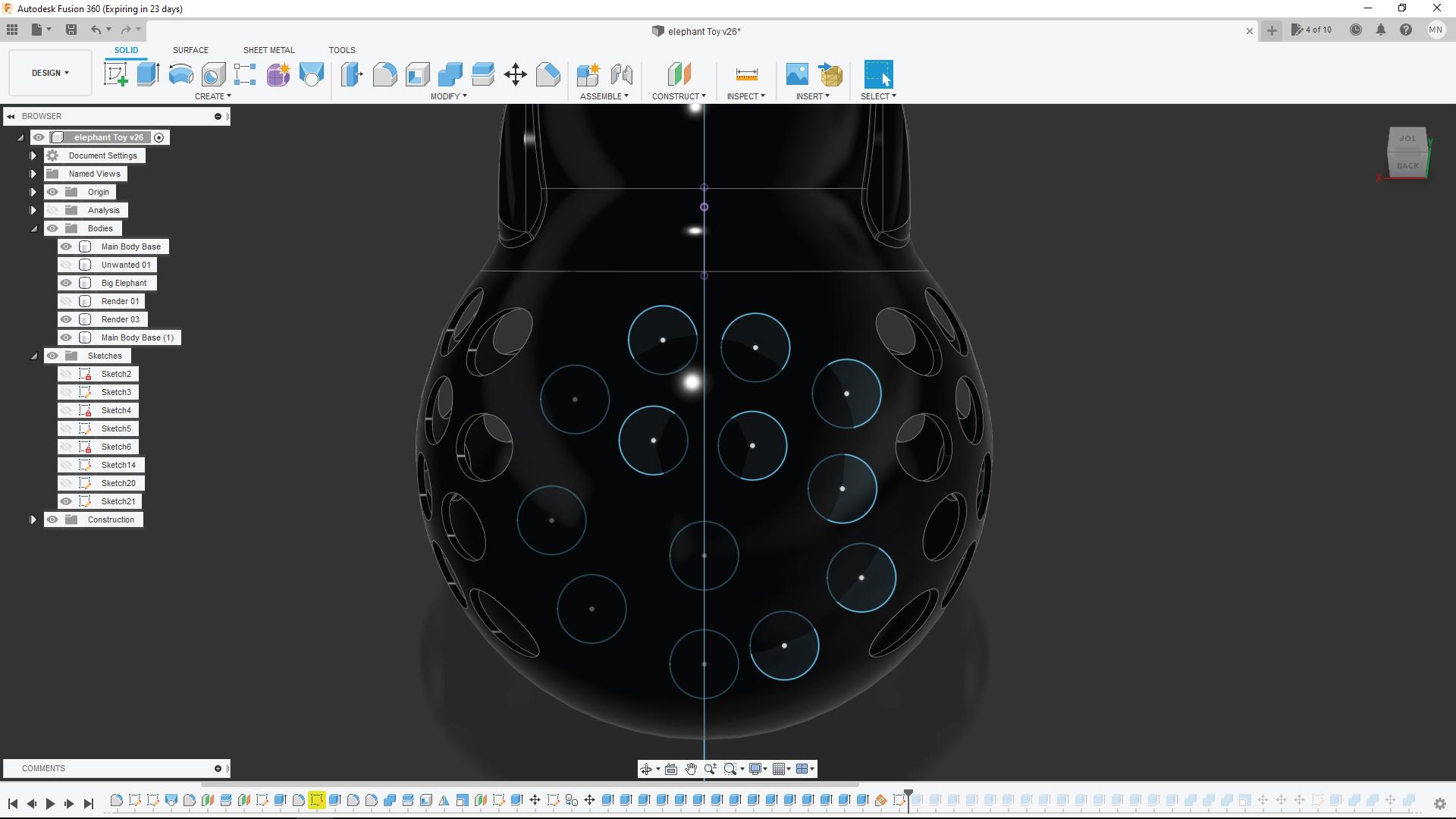The height and width of the screenshot is (819, 1456).
Task: Select the Insert Canvas tool
Action: 796,74
